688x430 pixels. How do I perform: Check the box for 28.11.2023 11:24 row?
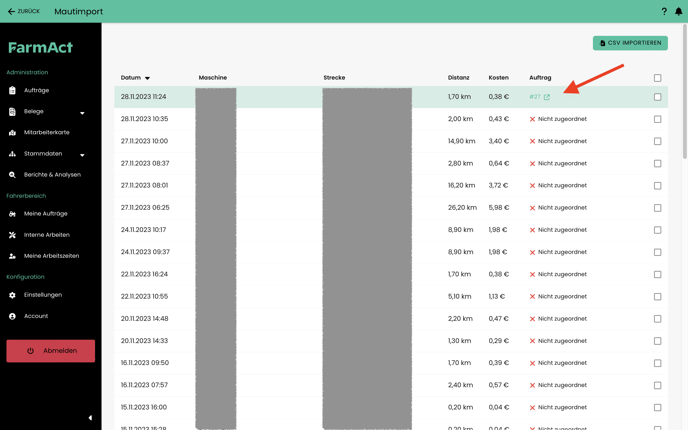click(657, 97)
